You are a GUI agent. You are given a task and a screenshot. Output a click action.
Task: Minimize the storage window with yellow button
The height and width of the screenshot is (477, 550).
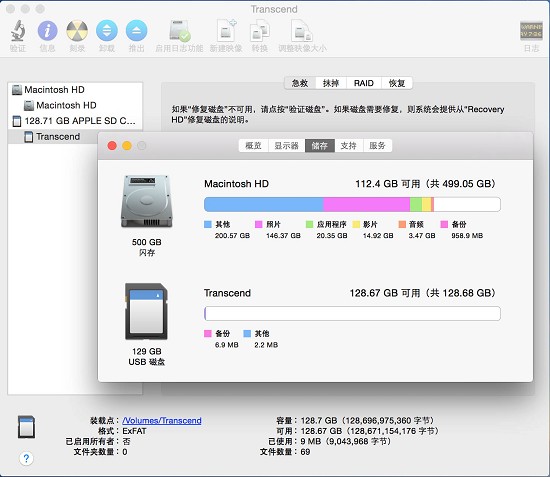[127, 146]
